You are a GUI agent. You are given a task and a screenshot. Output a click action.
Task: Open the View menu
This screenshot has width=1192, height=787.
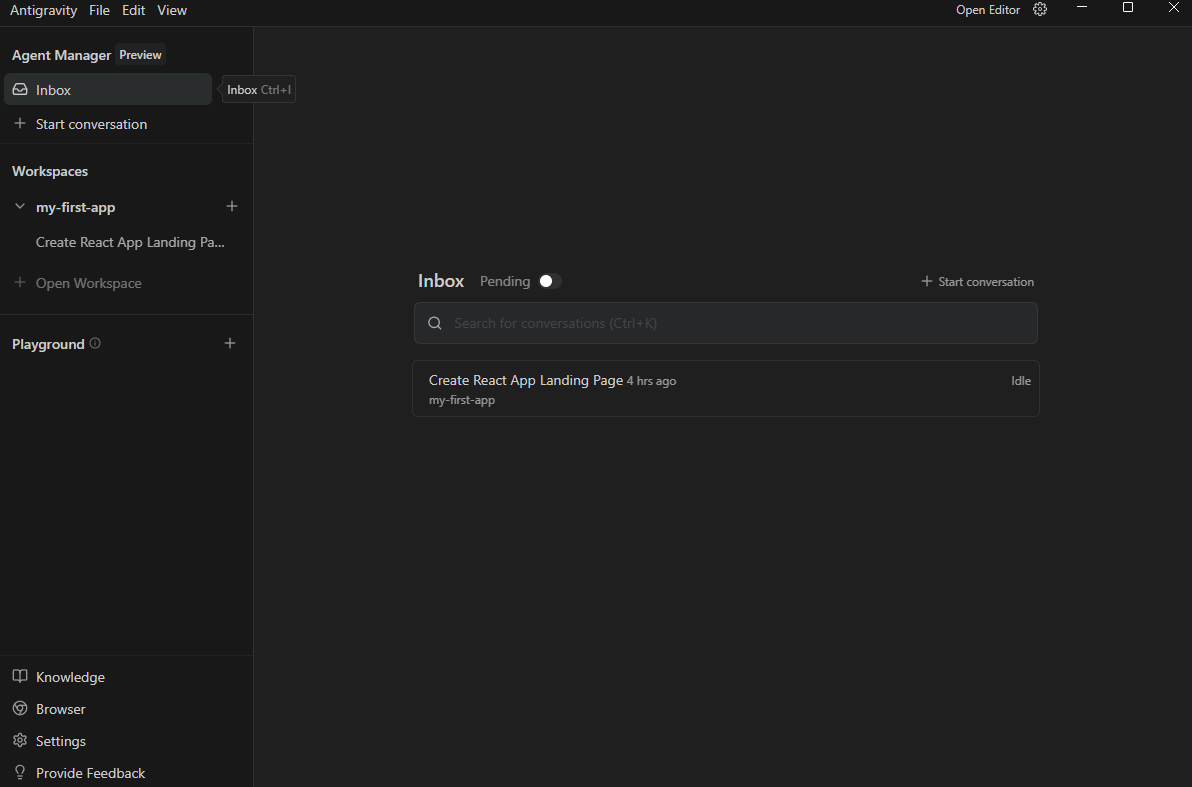coord(171,10)
